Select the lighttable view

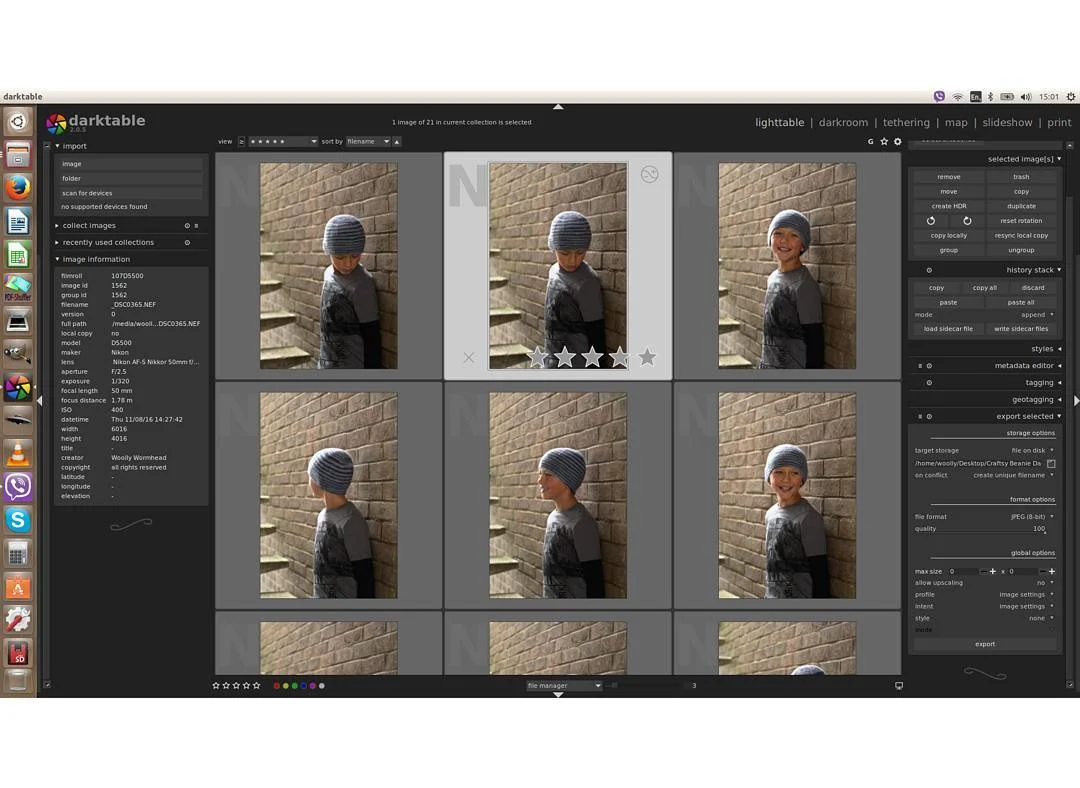779,123
